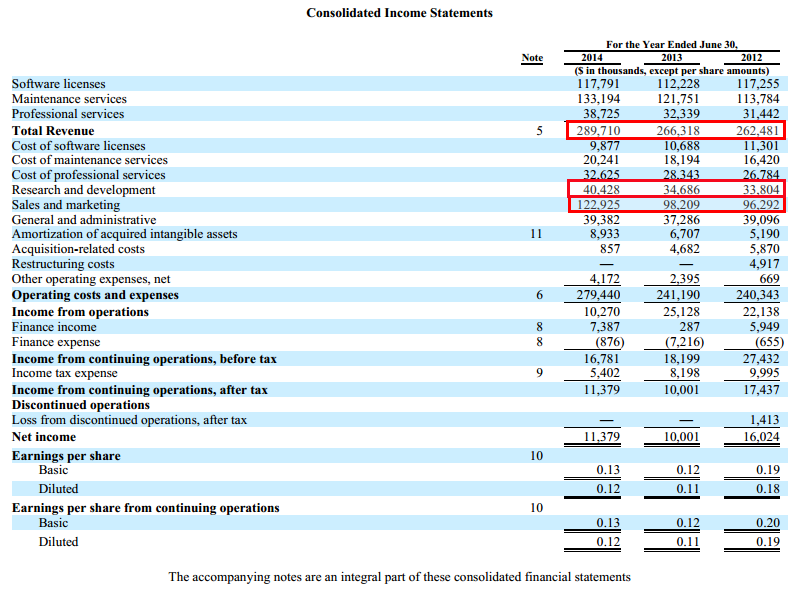Viewport: 793px width, 589px height.
Task: Select Cost of software licenses value 9,877
Action: [604, 146]
